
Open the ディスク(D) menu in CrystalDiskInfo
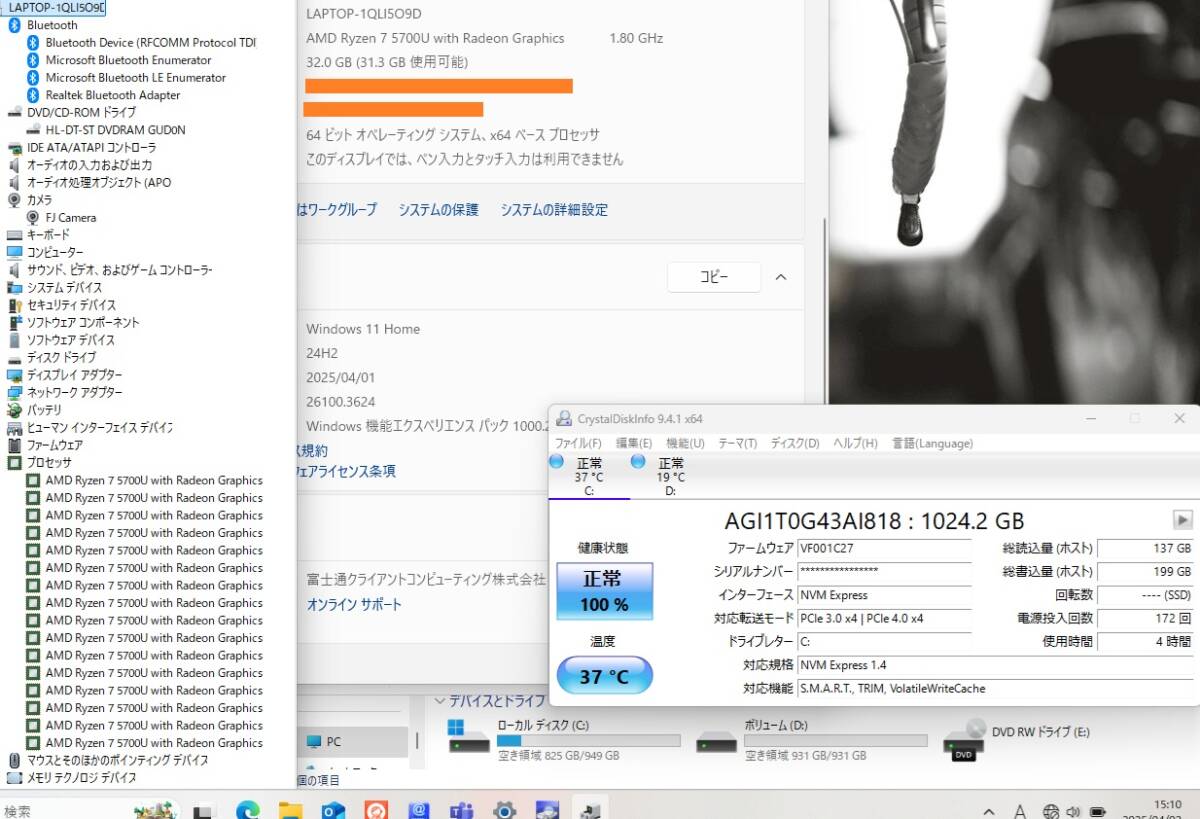(795, 443)
